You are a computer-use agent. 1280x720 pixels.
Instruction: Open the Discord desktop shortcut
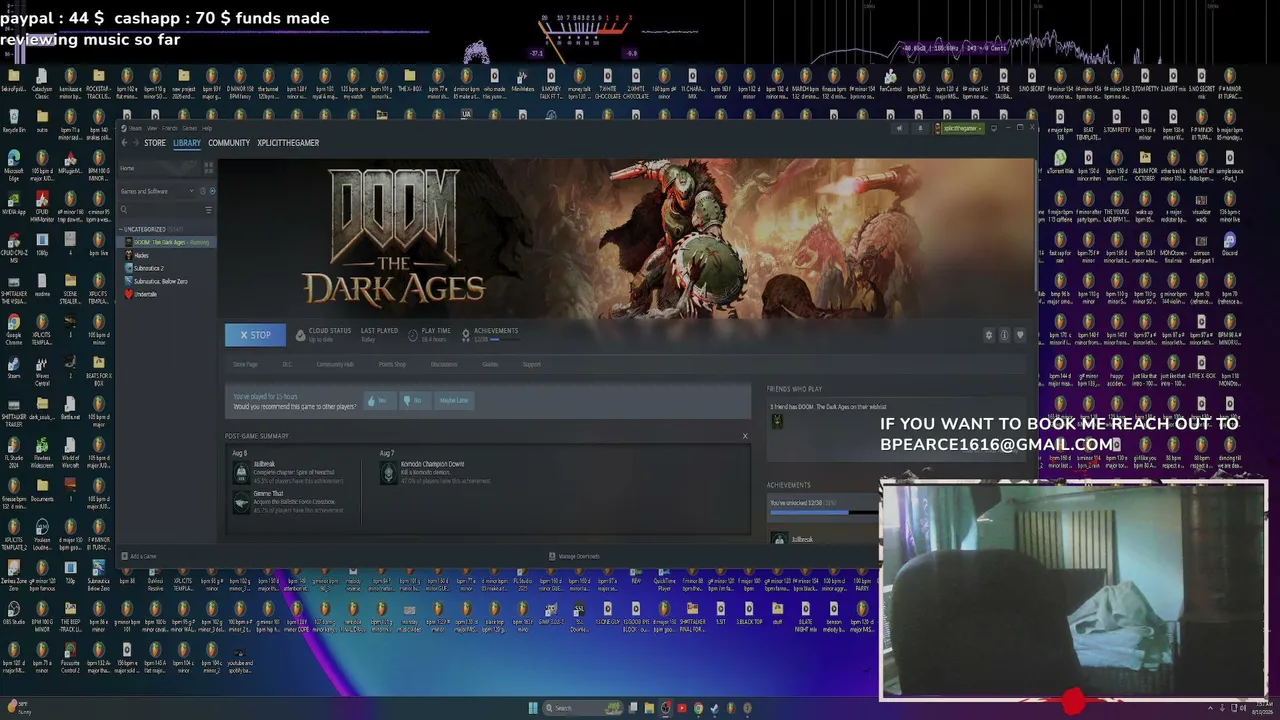point(1229,244)
